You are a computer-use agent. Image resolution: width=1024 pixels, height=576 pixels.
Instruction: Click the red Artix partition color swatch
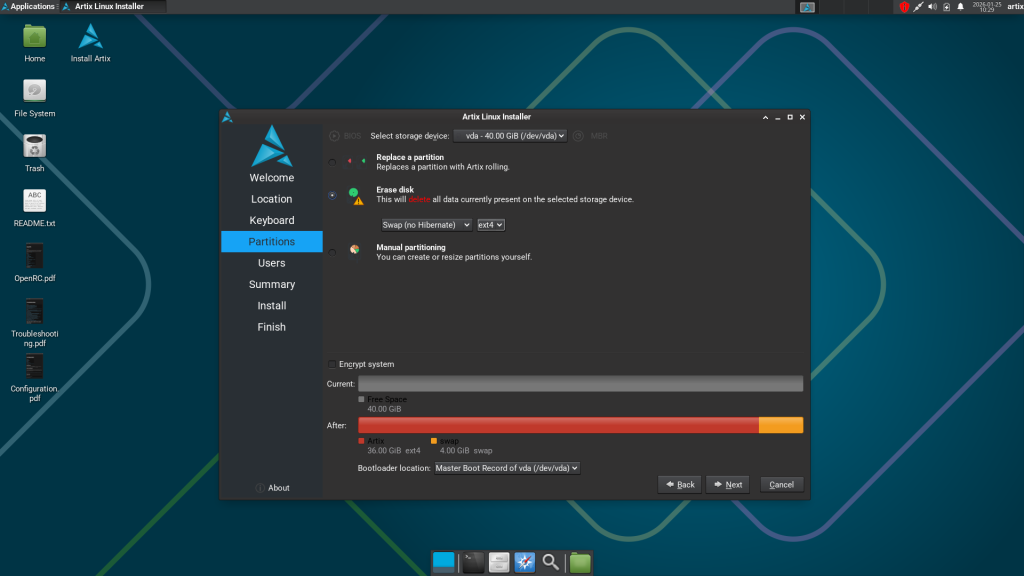[x=361, y=441]
